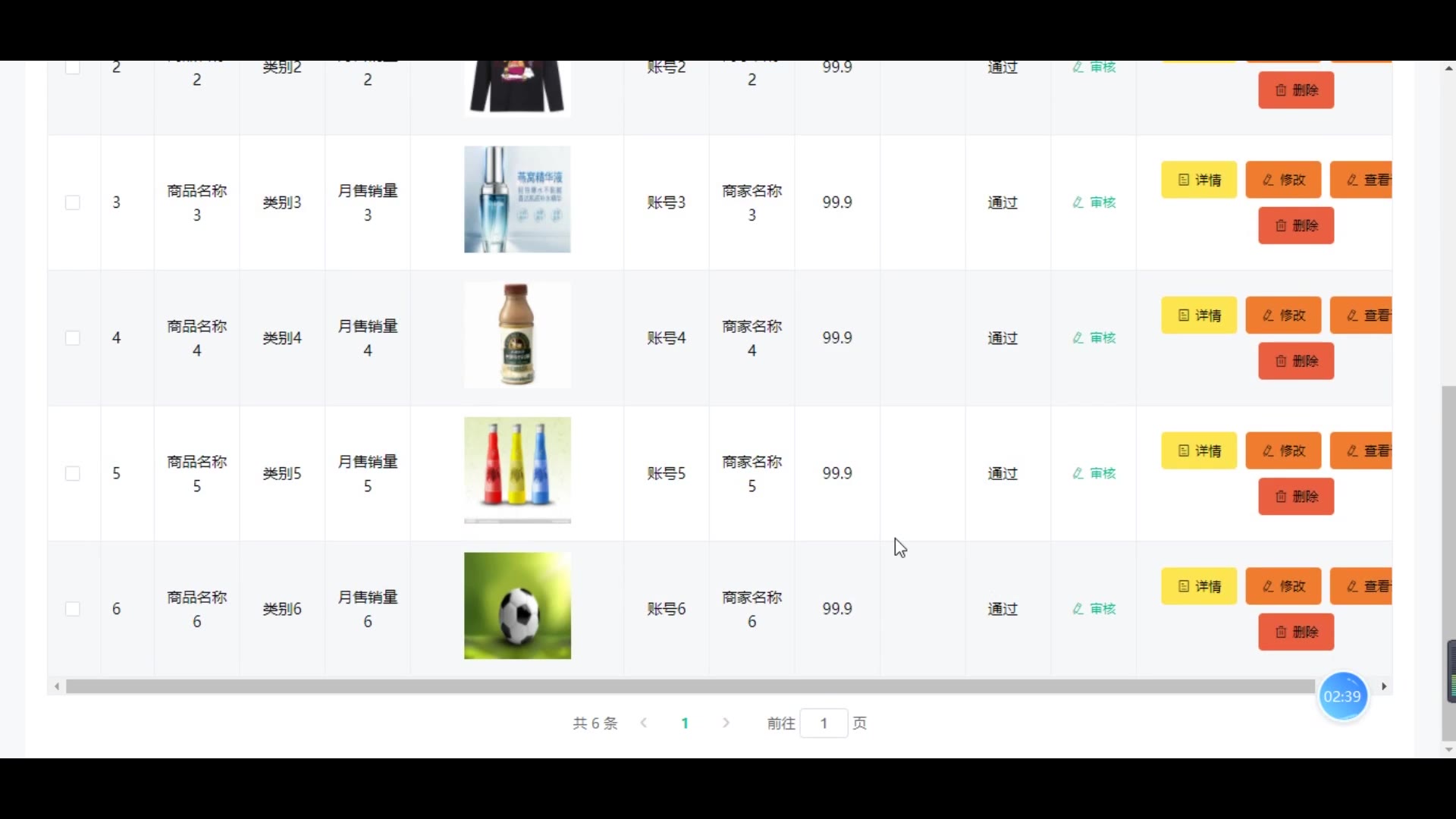
Task: Click 删除 button for row 6
Action: pyautogui.click(x=1296, y=632)
